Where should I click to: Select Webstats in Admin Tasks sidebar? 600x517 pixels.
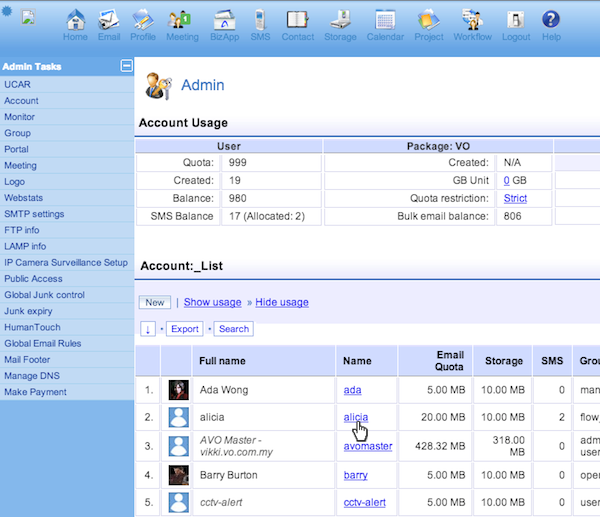[23, 198]
